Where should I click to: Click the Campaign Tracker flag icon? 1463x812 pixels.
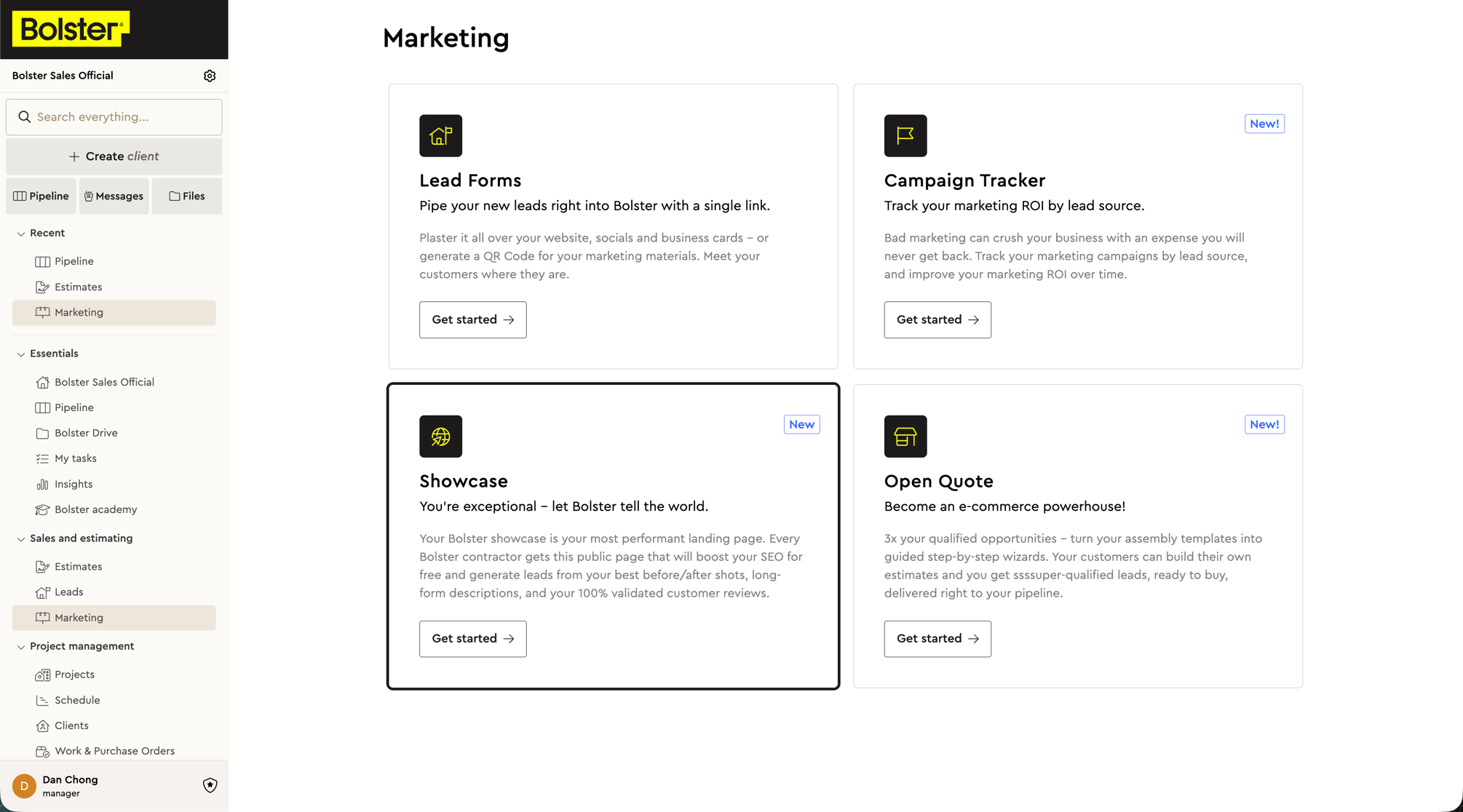point(905,135)
